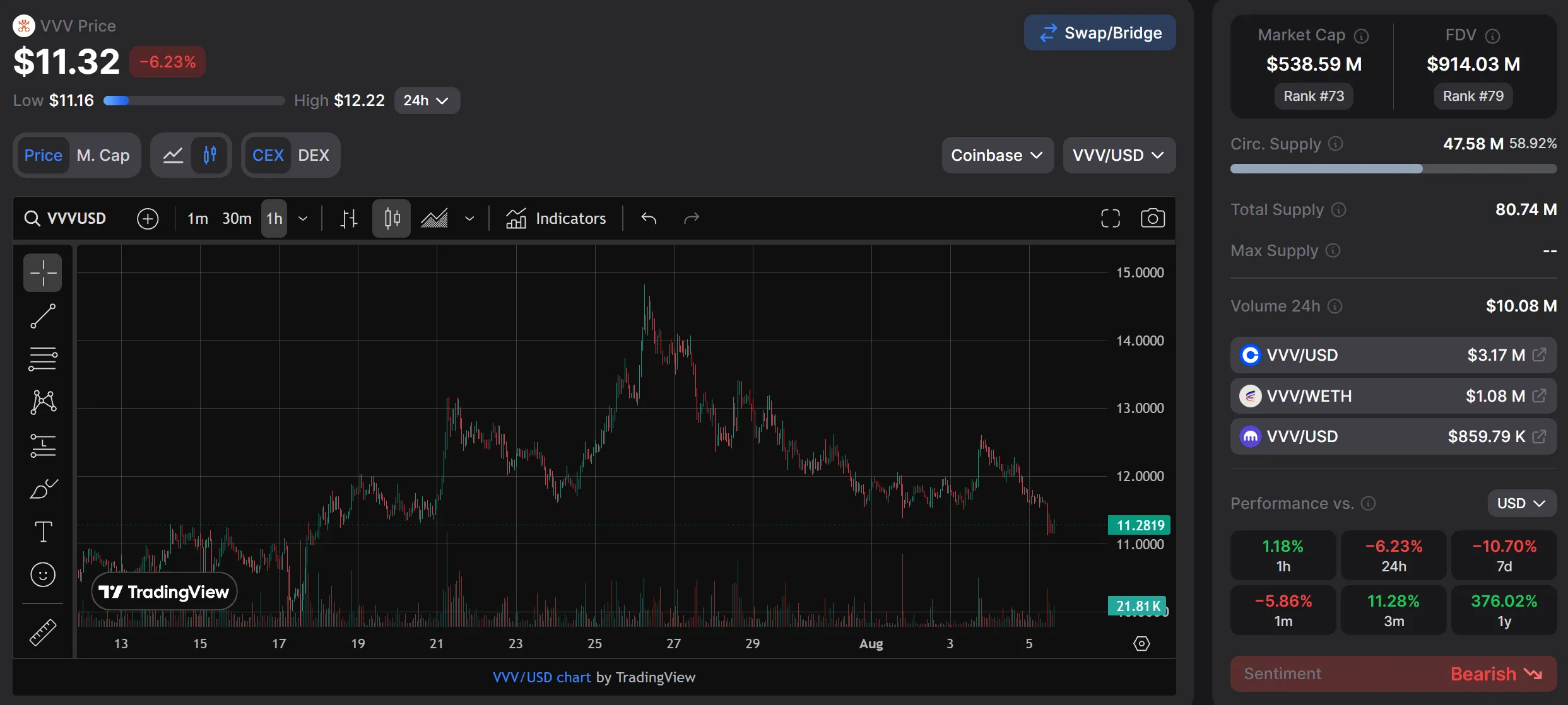The height and width of the screenshot is (705, 1568).
Task: Select the long position forecasting tool
Action: point(43,446)
